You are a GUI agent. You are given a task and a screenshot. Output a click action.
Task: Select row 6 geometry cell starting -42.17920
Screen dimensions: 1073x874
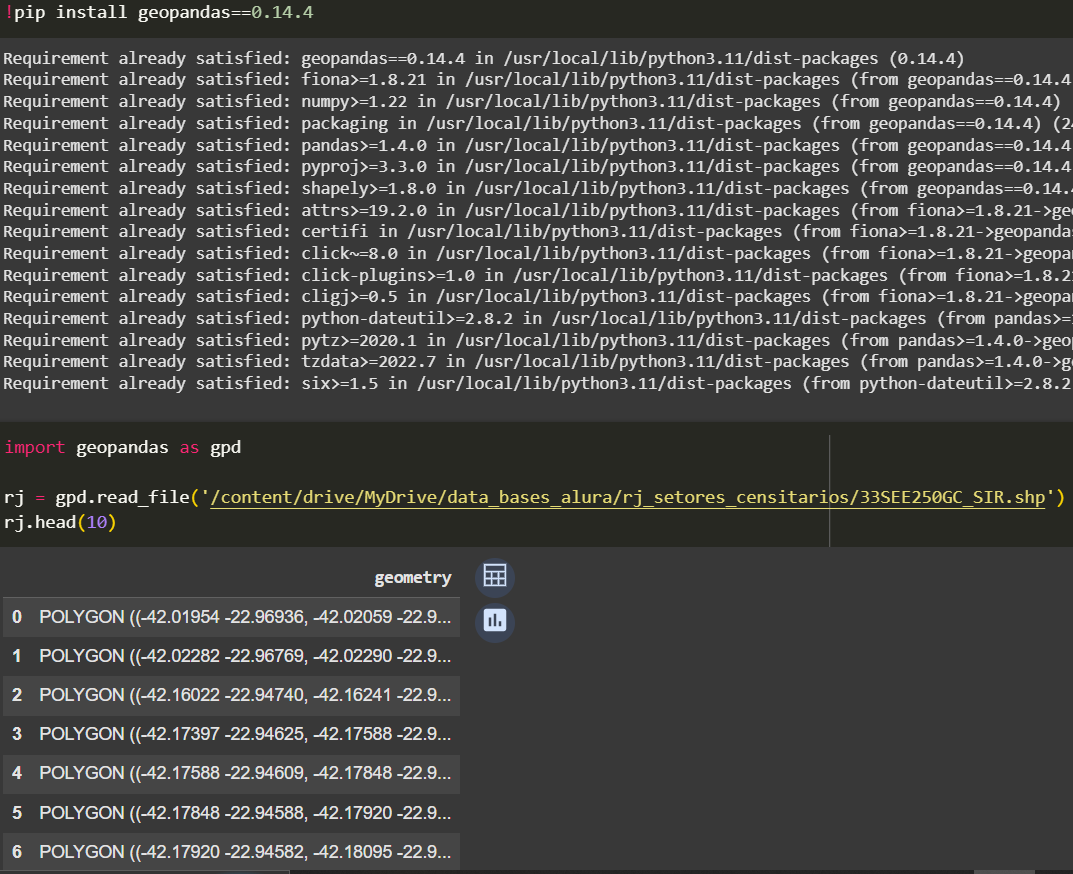coord(245,852)
